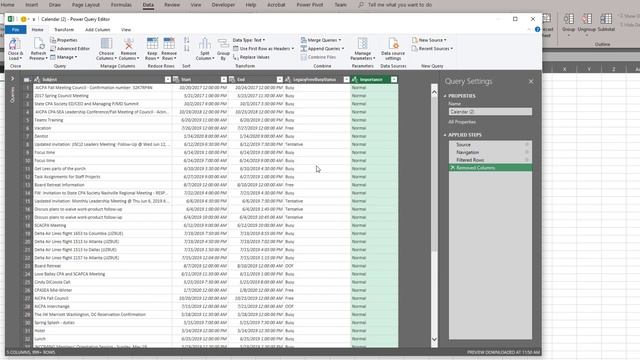Select the Filtered Rows applied step
640x360 pixels.
pos(490,160)
